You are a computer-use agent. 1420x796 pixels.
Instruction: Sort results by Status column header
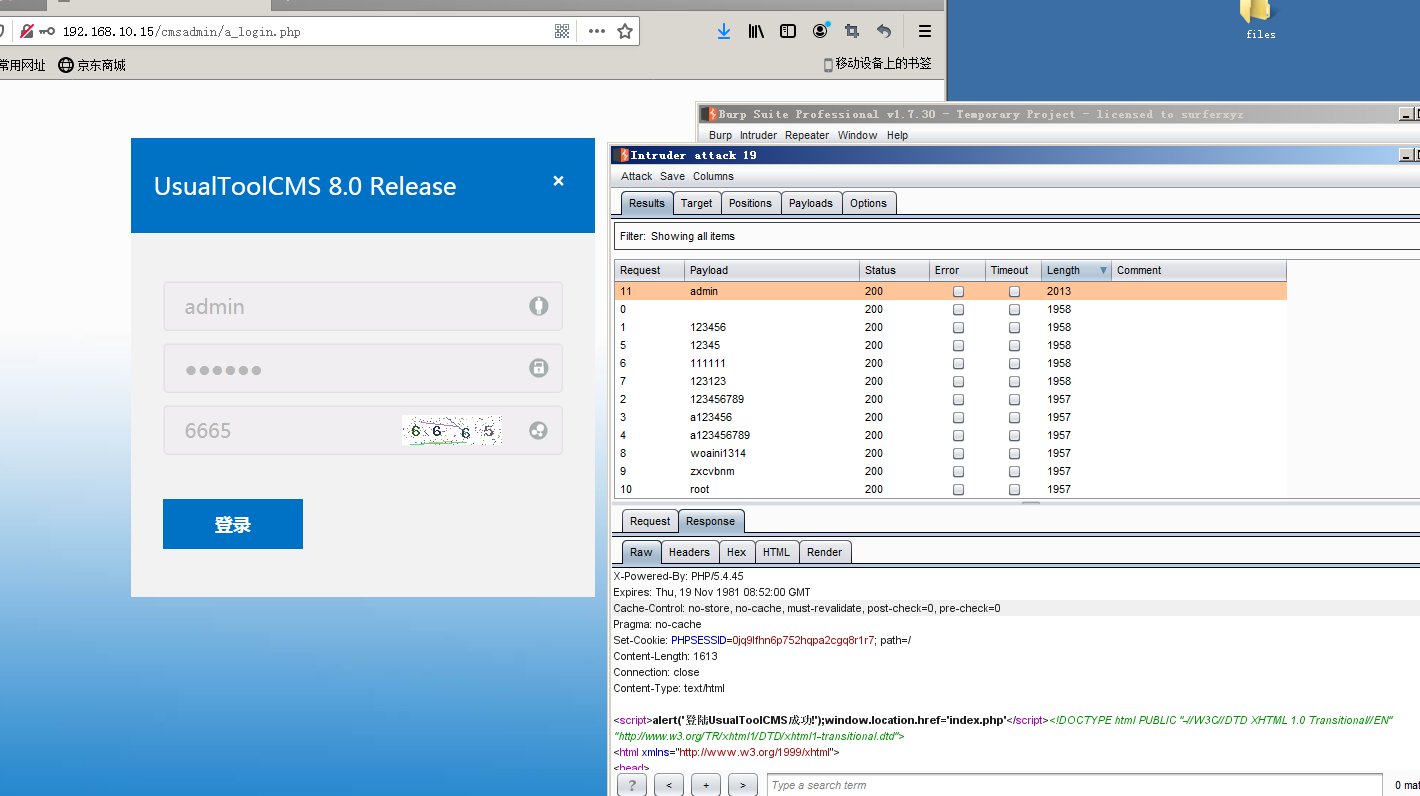(x=893, y=270)
